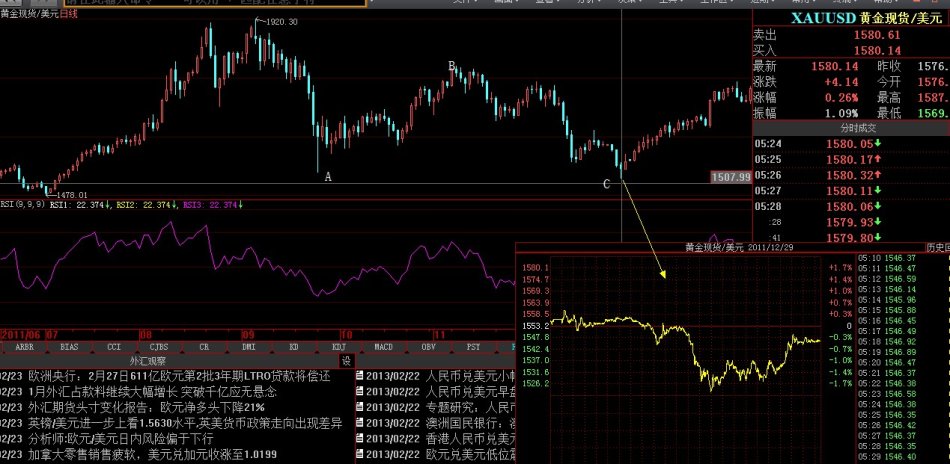
Task: Switch to the BIAS indicator tab
Action: pyautogui.click(x=69, y=347)
